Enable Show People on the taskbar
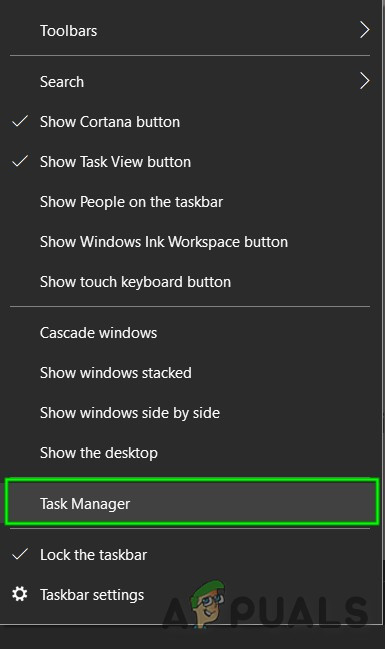 (190, 202)
